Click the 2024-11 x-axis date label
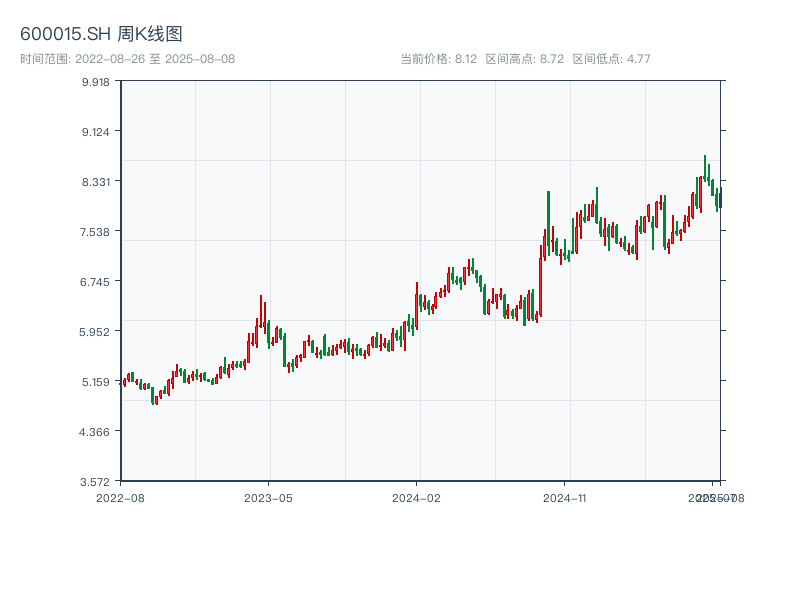800x600 pixels. point(564,497)
